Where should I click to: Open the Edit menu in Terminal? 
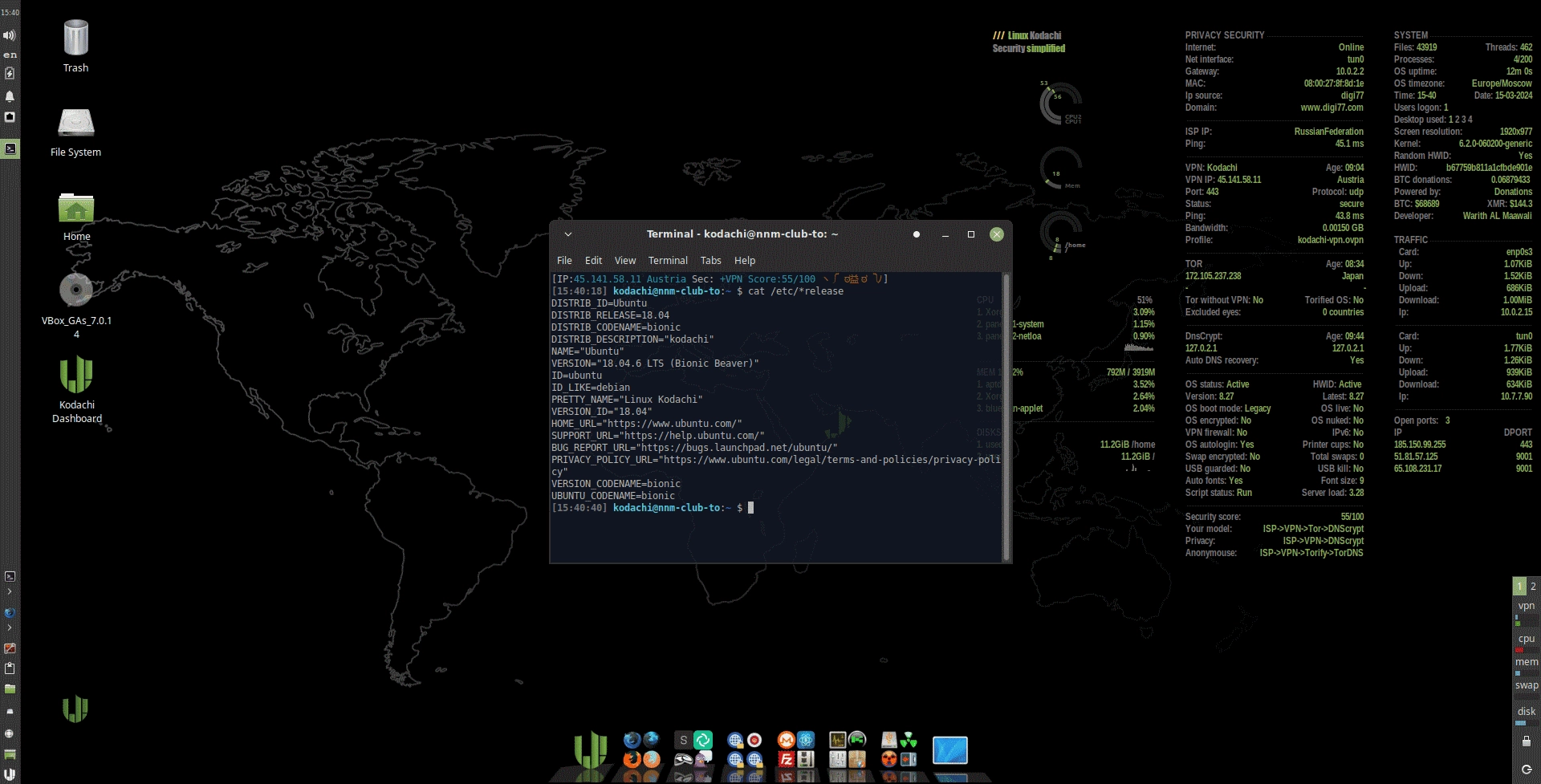click(593, 261)
